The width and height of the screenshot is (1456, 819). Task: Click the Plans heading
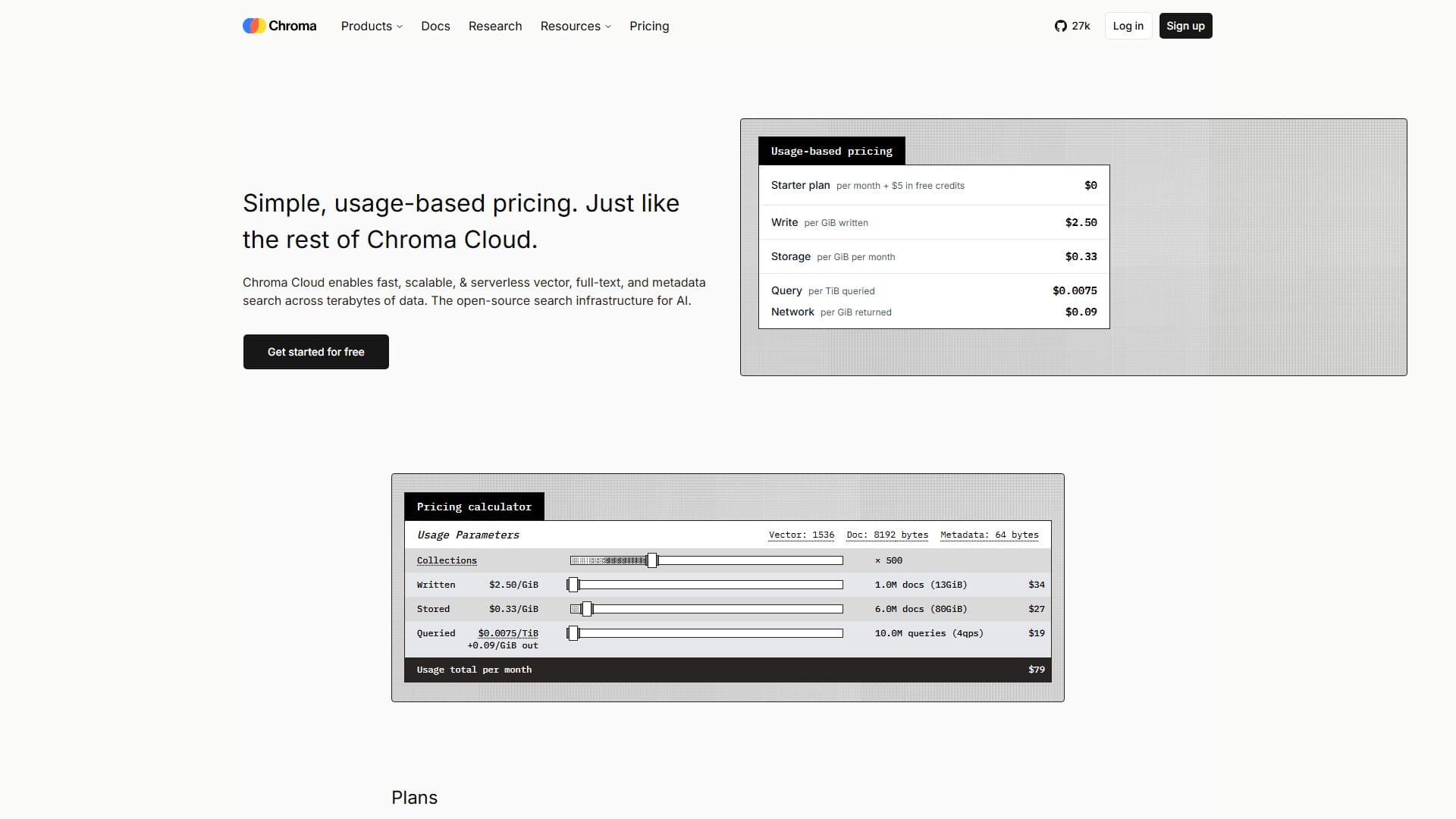[x=414, y=798]
